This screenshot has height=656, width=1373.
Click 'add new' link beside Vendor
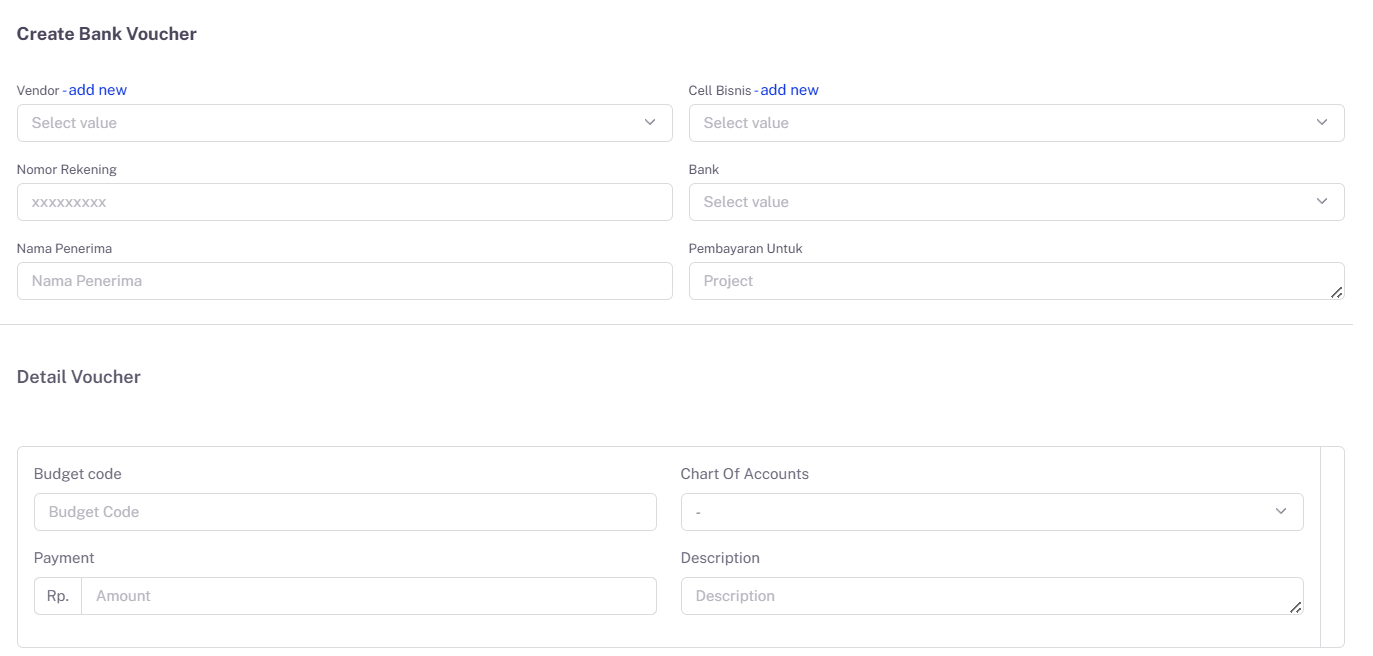tap(98, 90)
